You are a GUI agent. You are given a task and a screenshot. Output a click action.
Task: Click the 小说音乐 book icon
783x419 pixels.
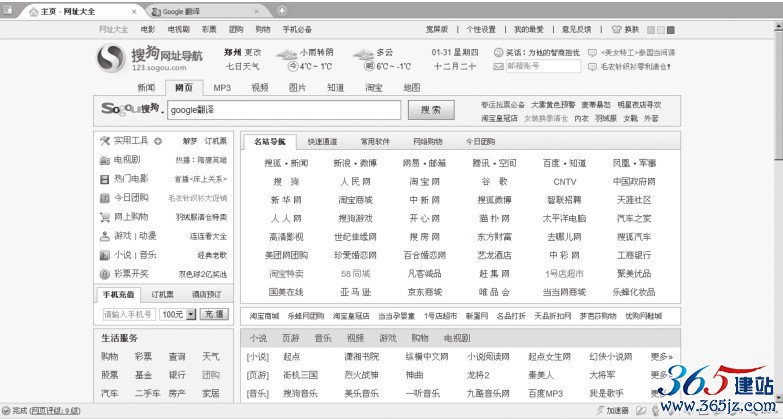click(x=104, y=255)
